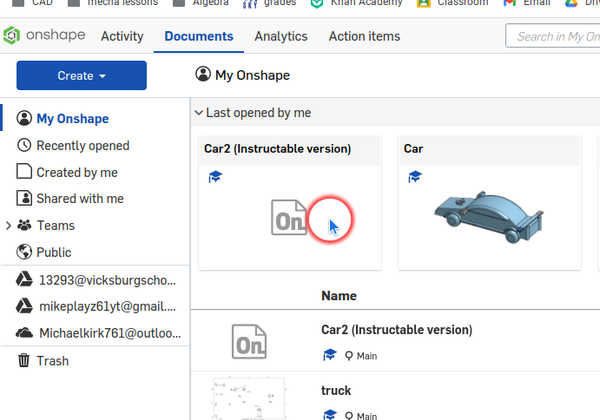Collapse the Last opened by me section
Screen dimensions: 600x420
199,113
